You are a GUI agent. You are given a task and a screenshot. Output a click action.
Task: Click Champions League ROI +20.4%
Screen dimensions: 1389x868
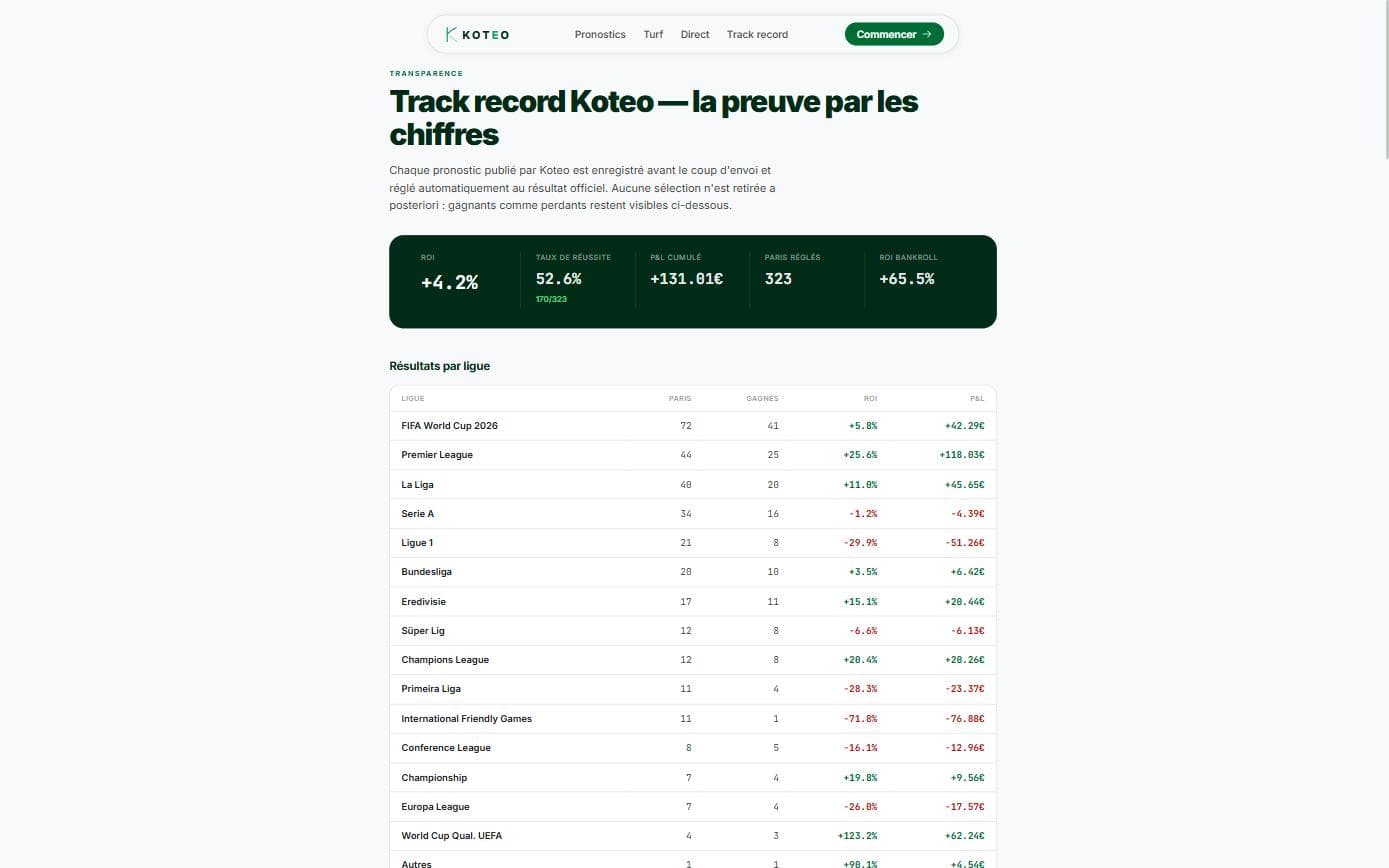859,660
